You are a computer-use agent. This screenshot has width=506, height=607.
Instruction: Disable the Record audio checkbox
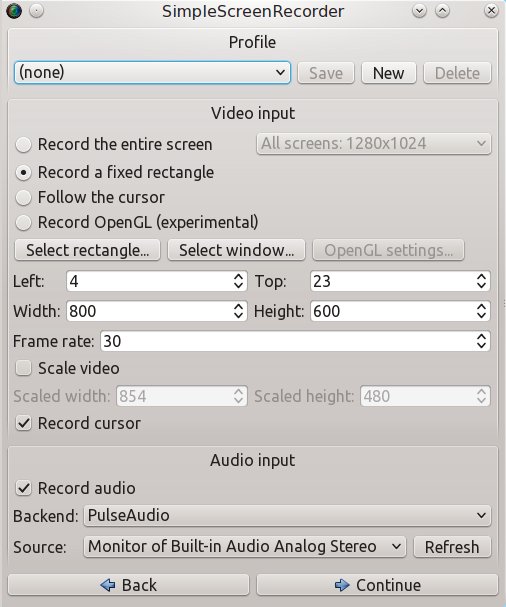click(75, 488)
